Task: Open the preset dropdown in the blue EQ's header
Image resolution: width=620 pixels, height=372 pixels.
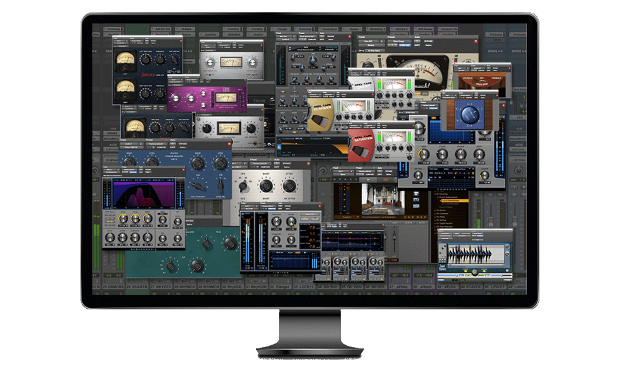Action: click(156, 144)
